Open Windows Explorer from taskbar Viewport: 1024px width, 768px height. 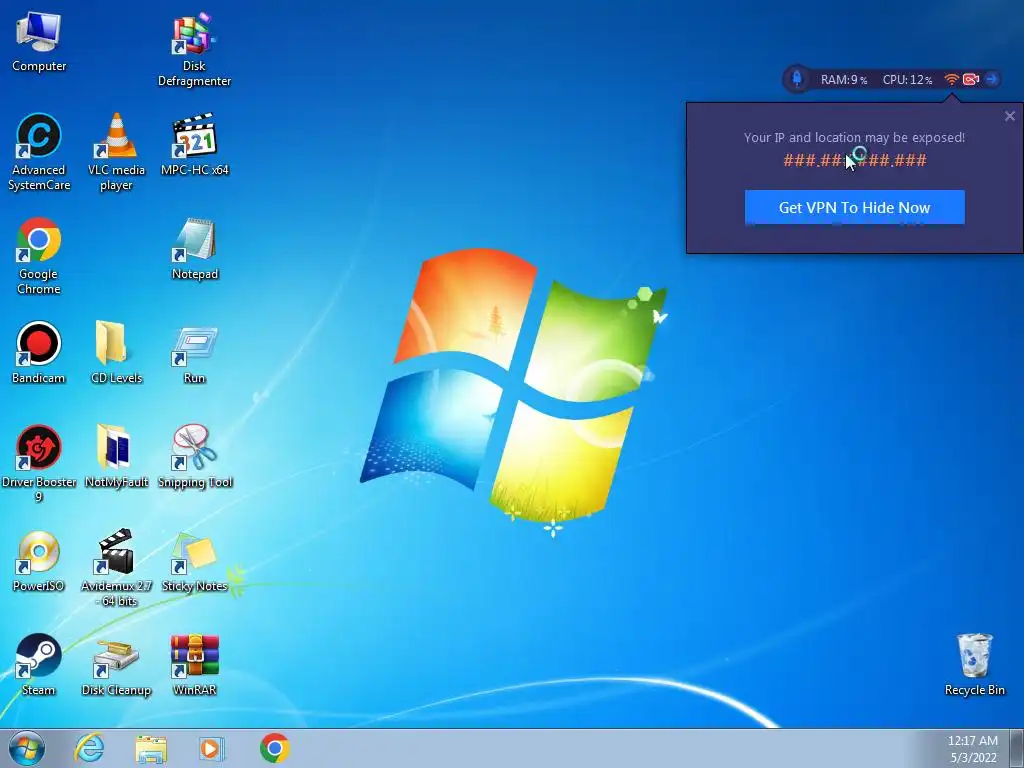[x=151, y=748]
